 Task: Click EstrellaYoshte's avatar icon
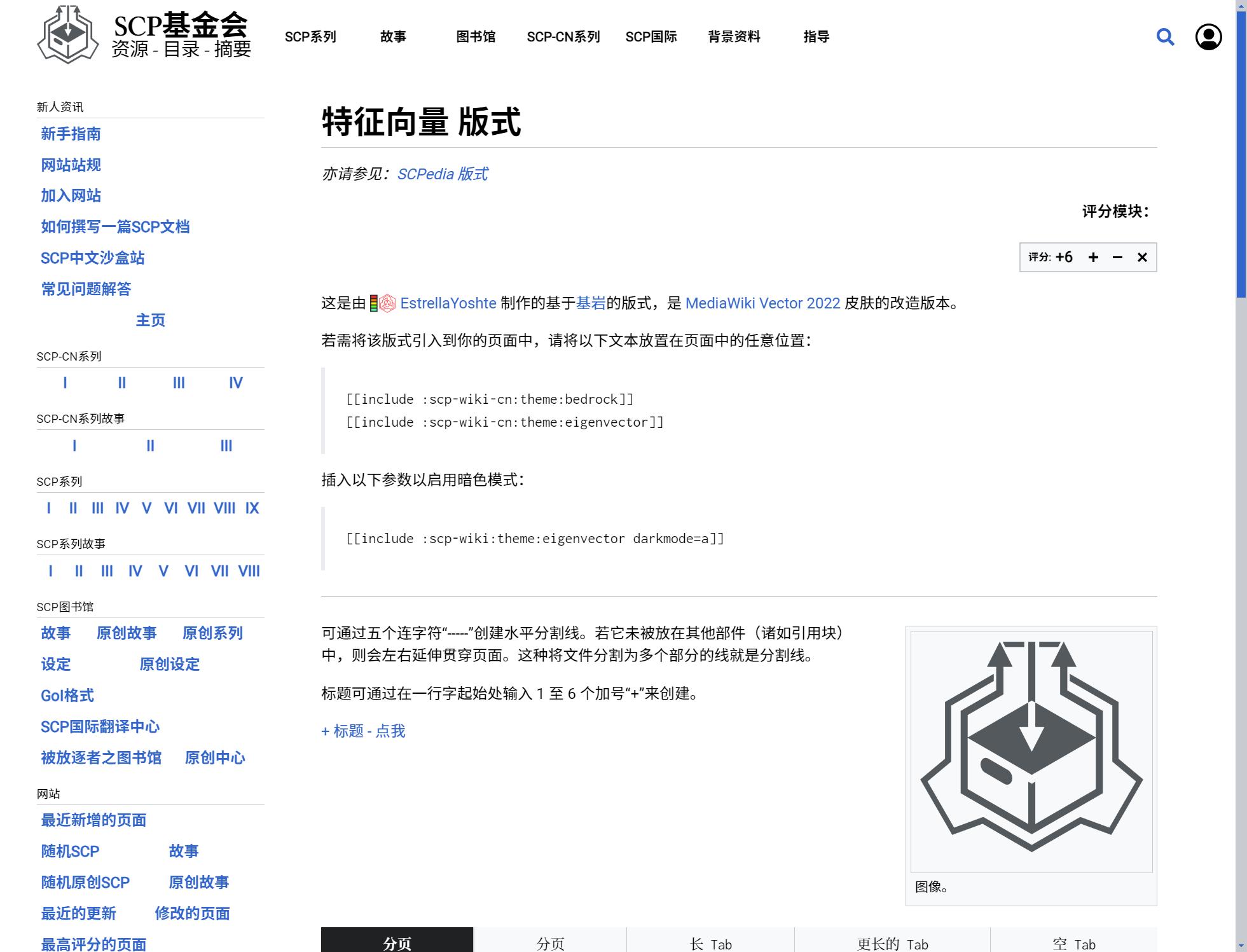pos(387,303)
